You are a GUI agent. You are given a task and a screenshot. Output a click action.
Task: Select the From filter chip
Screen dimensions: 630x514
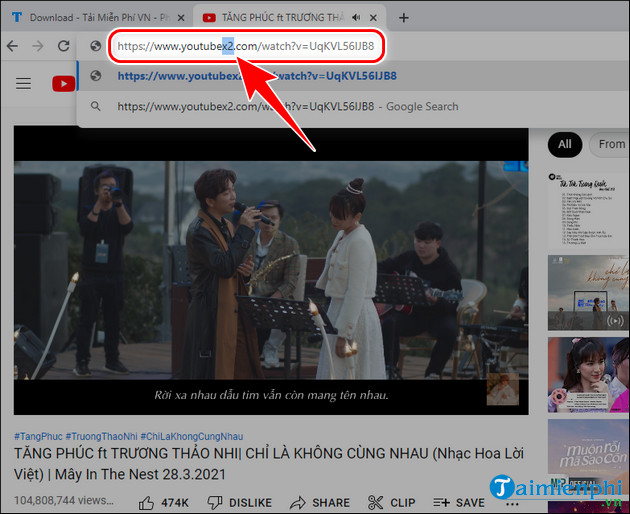coord(610,144)
